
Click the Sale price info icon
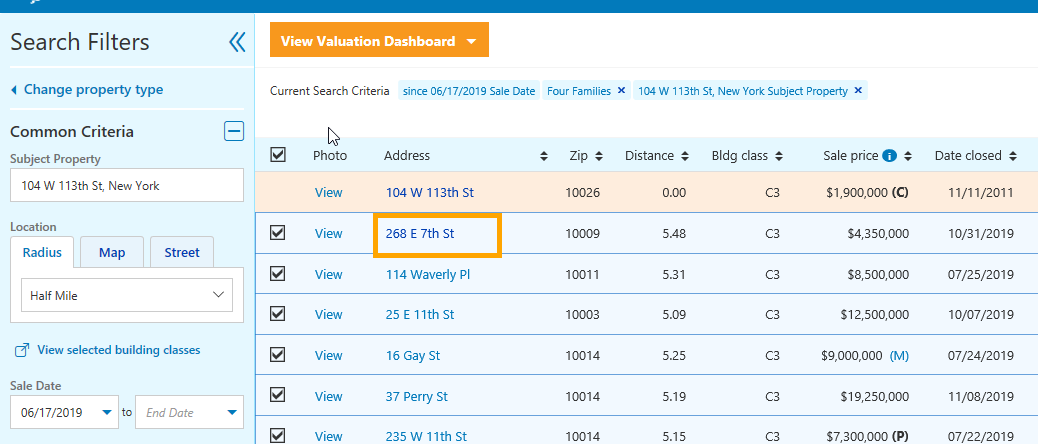pos(890,156)
